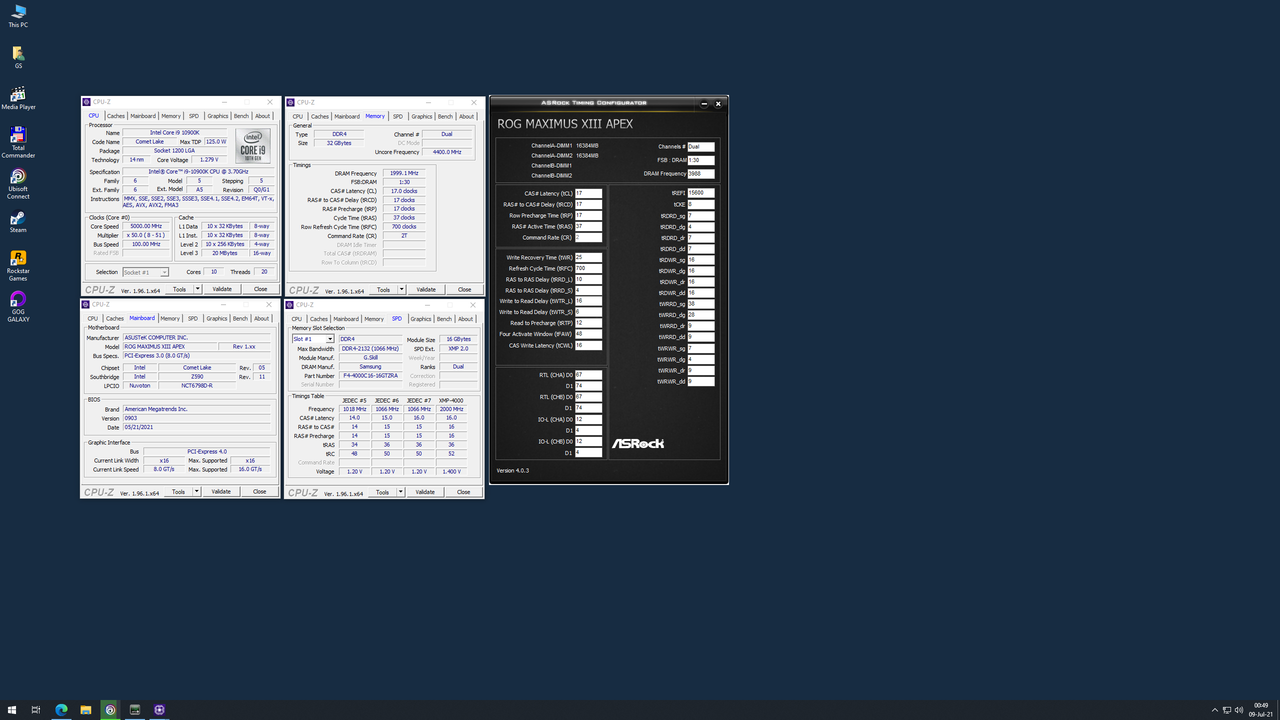Click Close in the Mainboard CPU-Z window
The height and width of the screenshot is (720, 1280).
pos(259,491)
